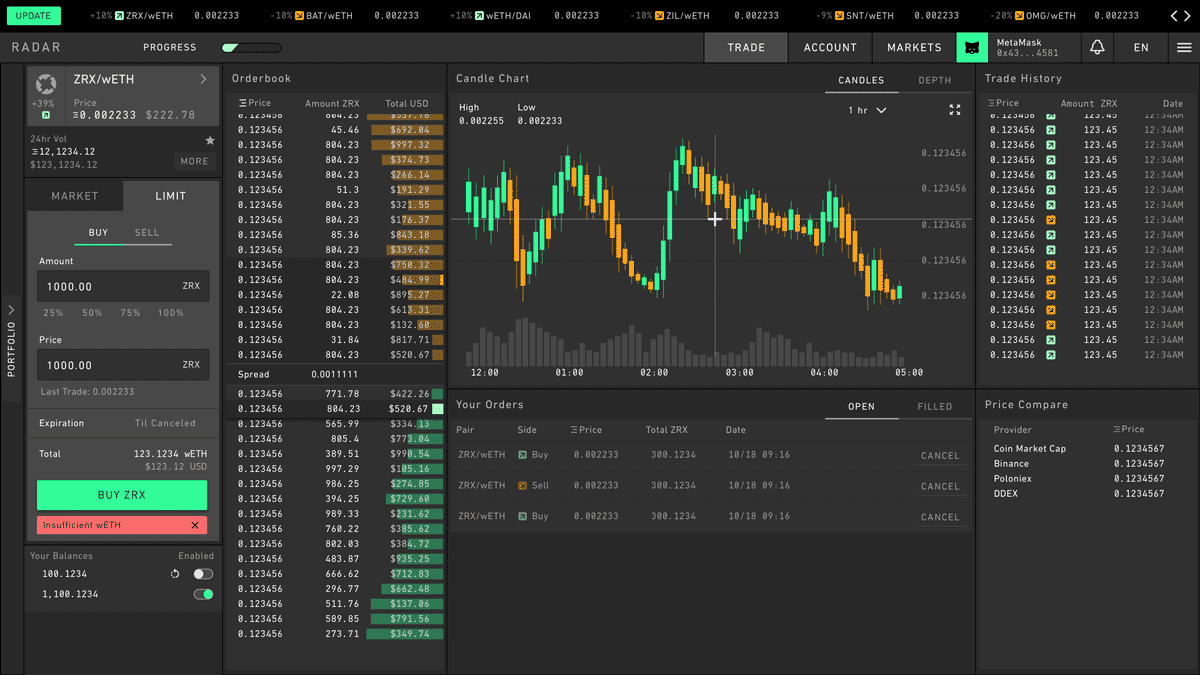
Task: Switch to the TRADE tab
Action: pos(746,47)
